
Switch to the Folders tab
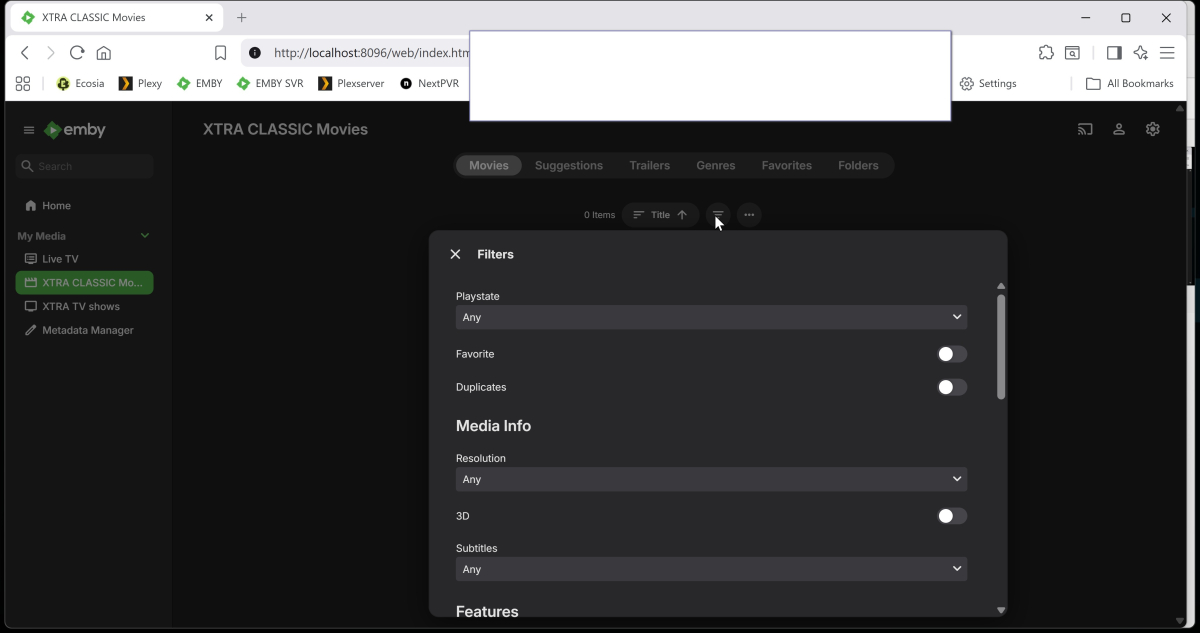[x=858, y=166]
